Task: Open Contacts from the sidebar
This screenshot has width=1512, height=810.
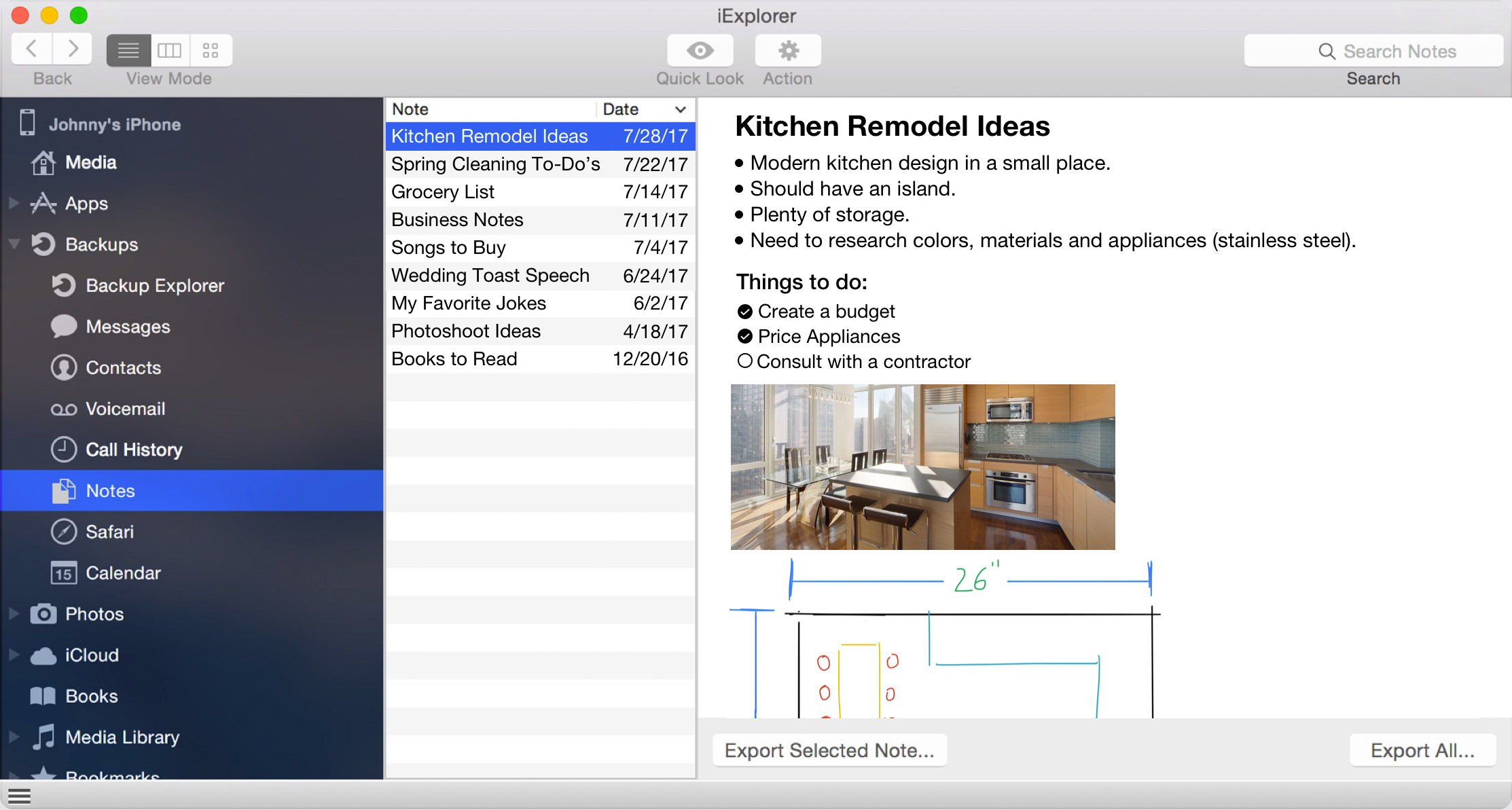Action: coord(124,367)
